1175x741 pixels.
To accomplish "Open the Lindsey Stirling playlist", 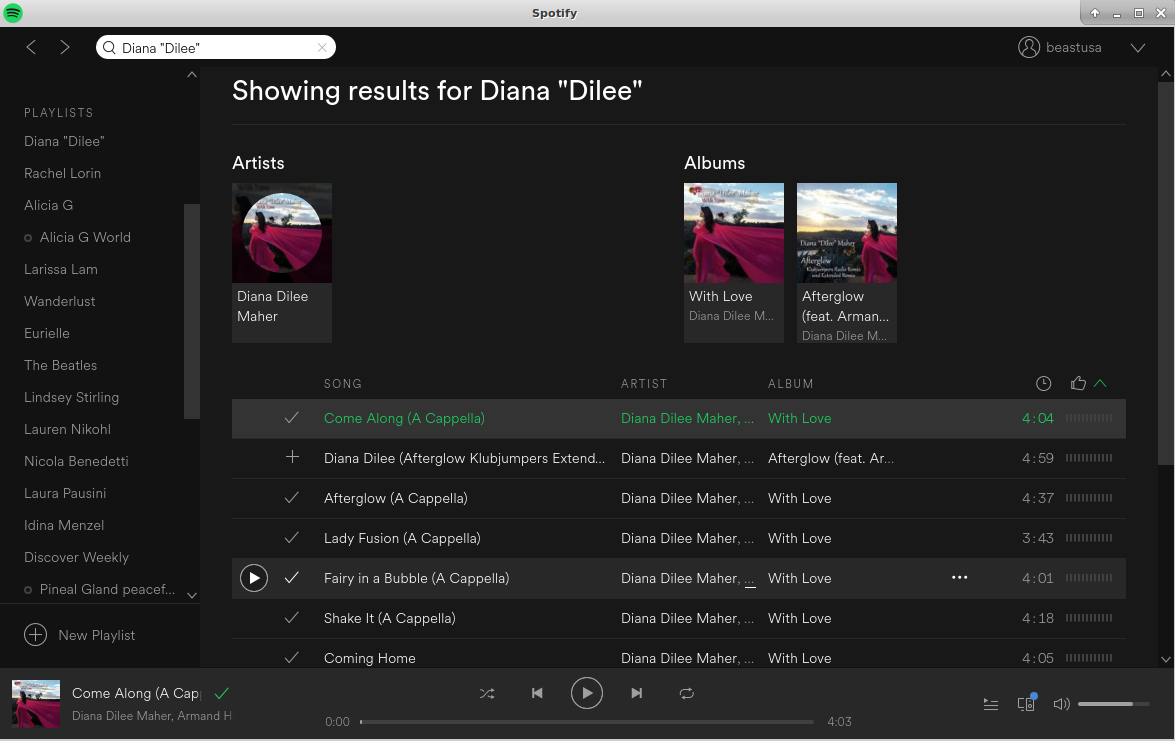I will pos(71,397).
